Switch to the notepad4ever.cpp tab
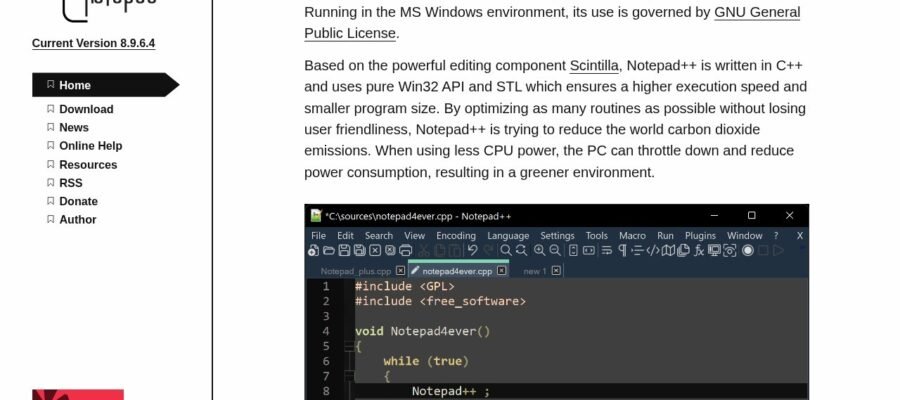Image resolution: width=900 pixels, height=400 pixels. [457, 271]
